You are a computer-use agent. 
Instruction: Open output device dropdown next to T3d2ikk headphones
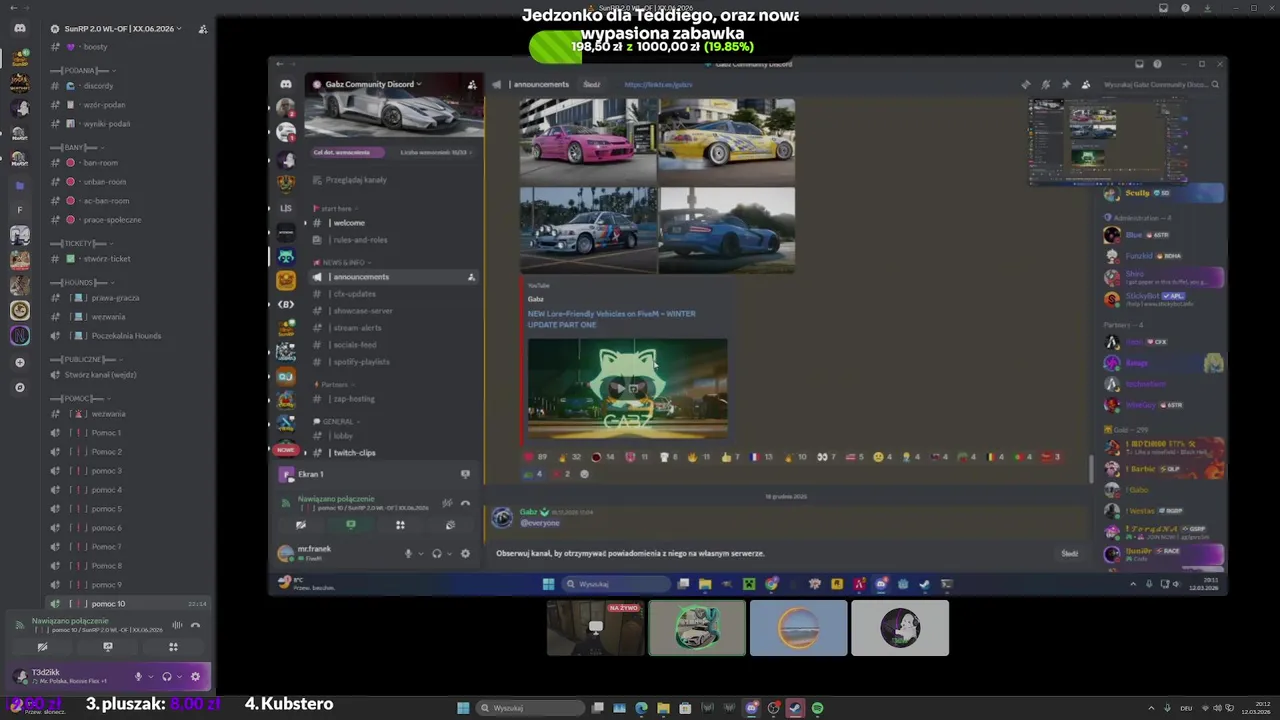click(179, 676)
